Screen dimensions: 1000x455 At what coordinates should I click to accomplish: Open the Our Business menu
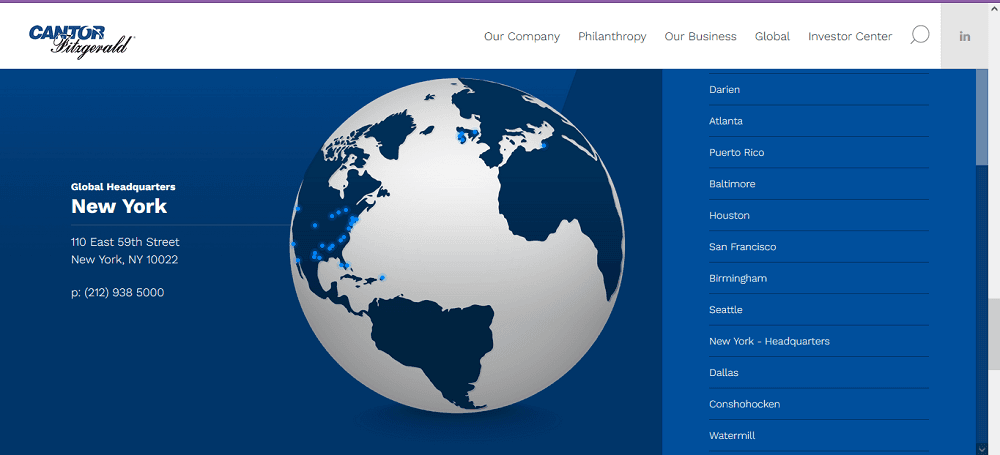[700, 36]
